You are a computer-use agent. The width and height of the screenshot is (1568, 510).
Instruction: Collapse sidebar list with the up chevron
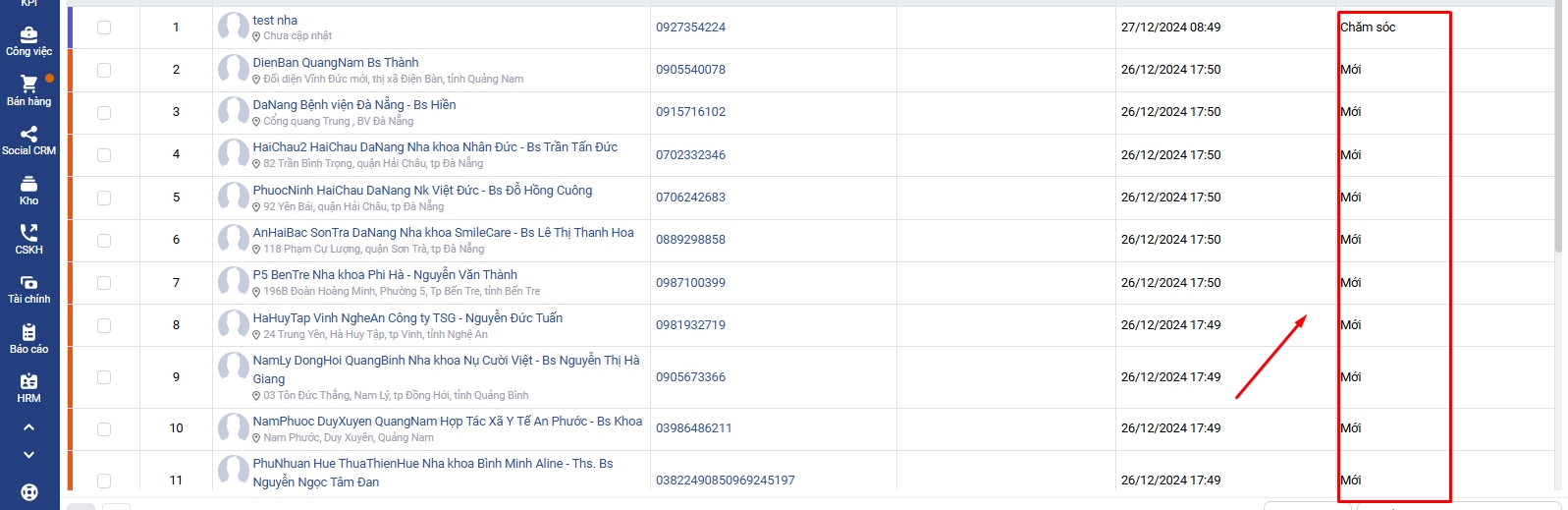[29, 427]
